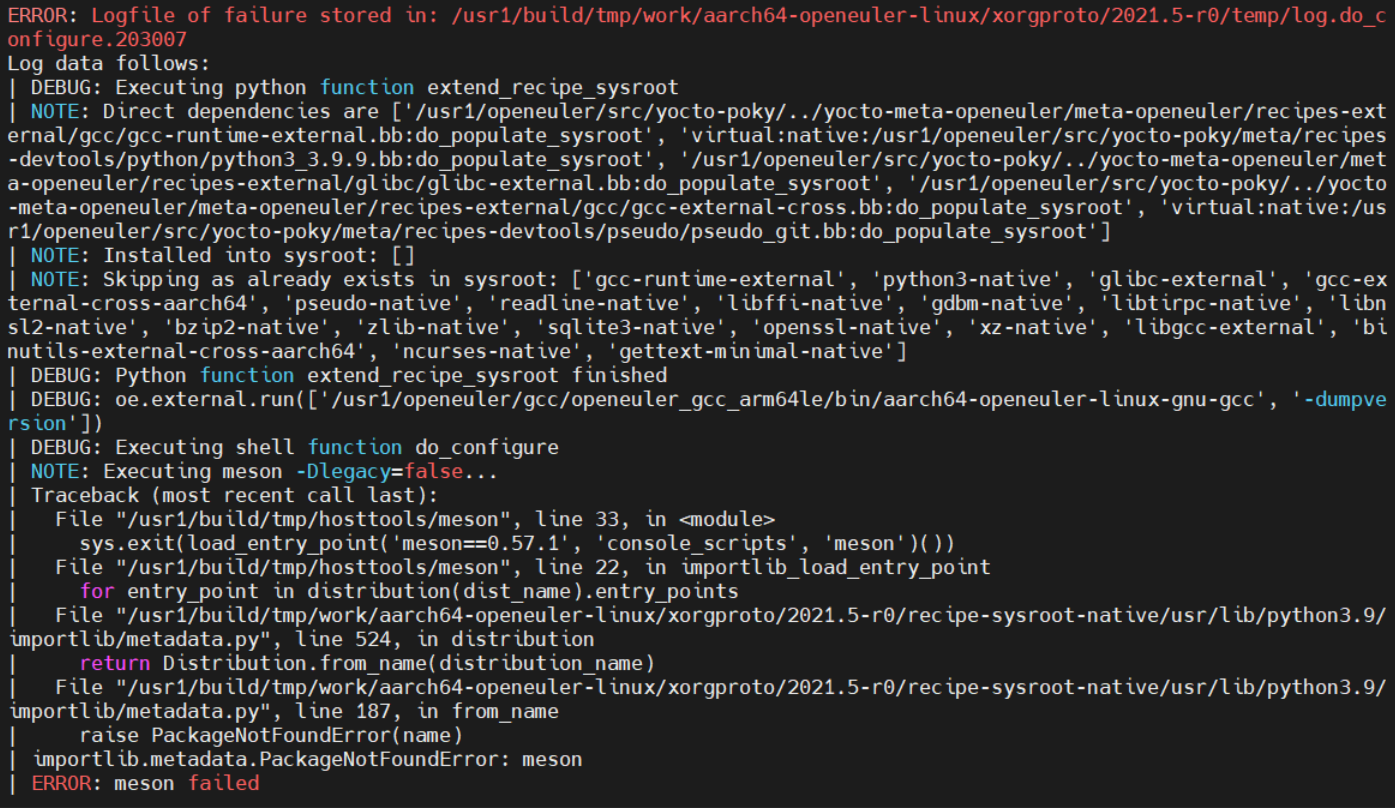Click 'Executing shell function do_configure' line
Image resolution: width=1395 pixels, height=808 pixels.
point(337,447)
